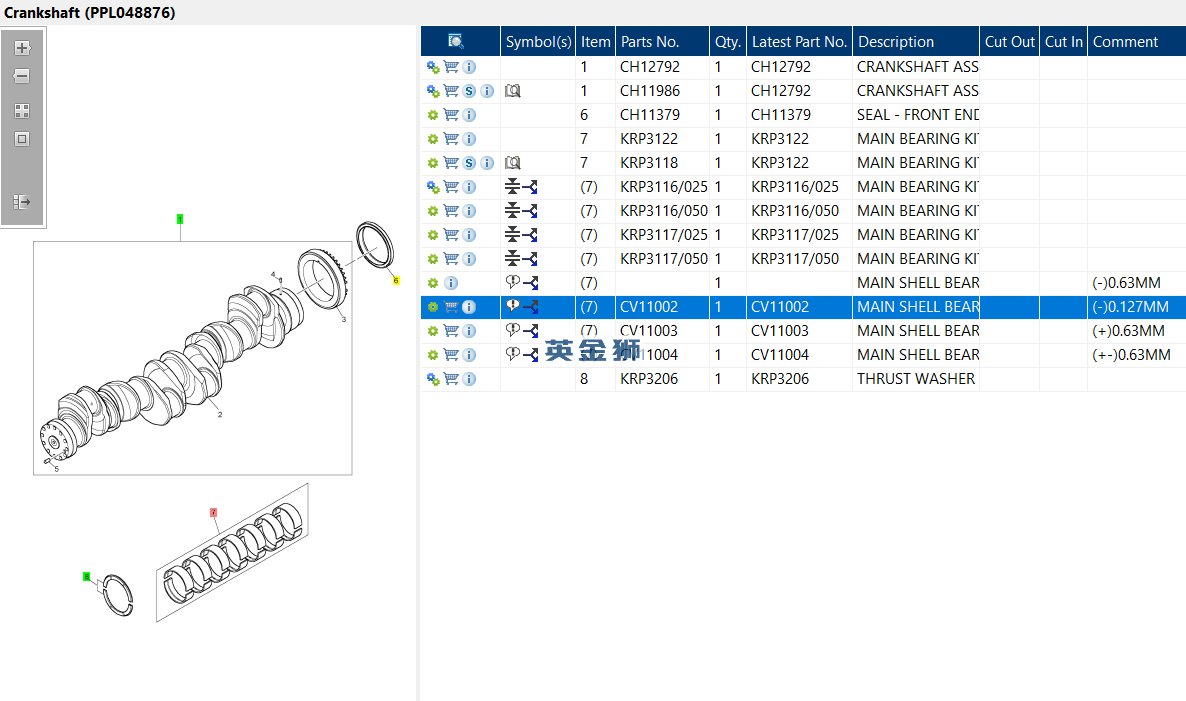Click the single square fit-view icon
Viewport: 1186px width, 701px height.
[22, 139]
